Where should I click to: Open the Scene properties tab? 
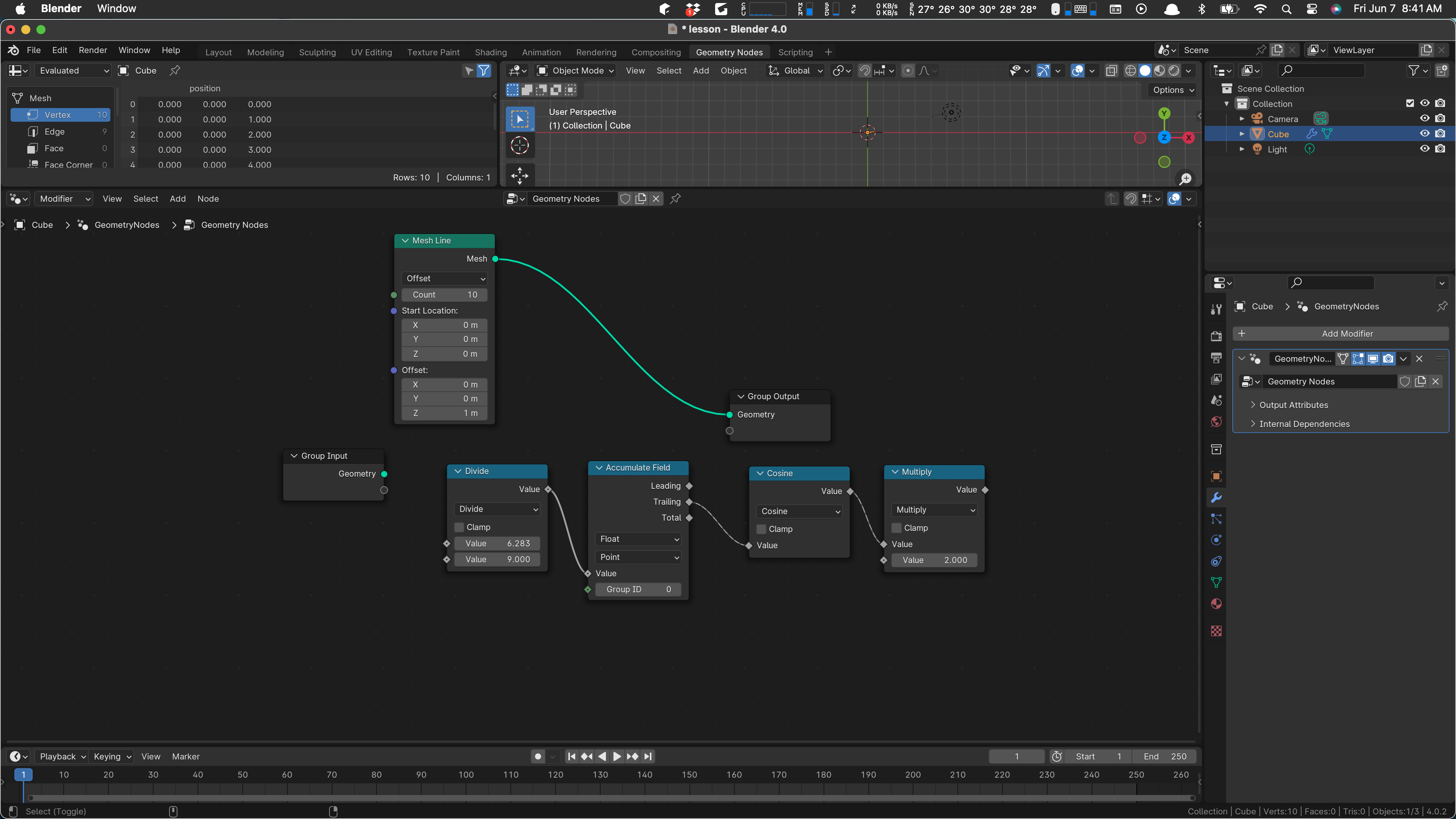coord(1216,400)
